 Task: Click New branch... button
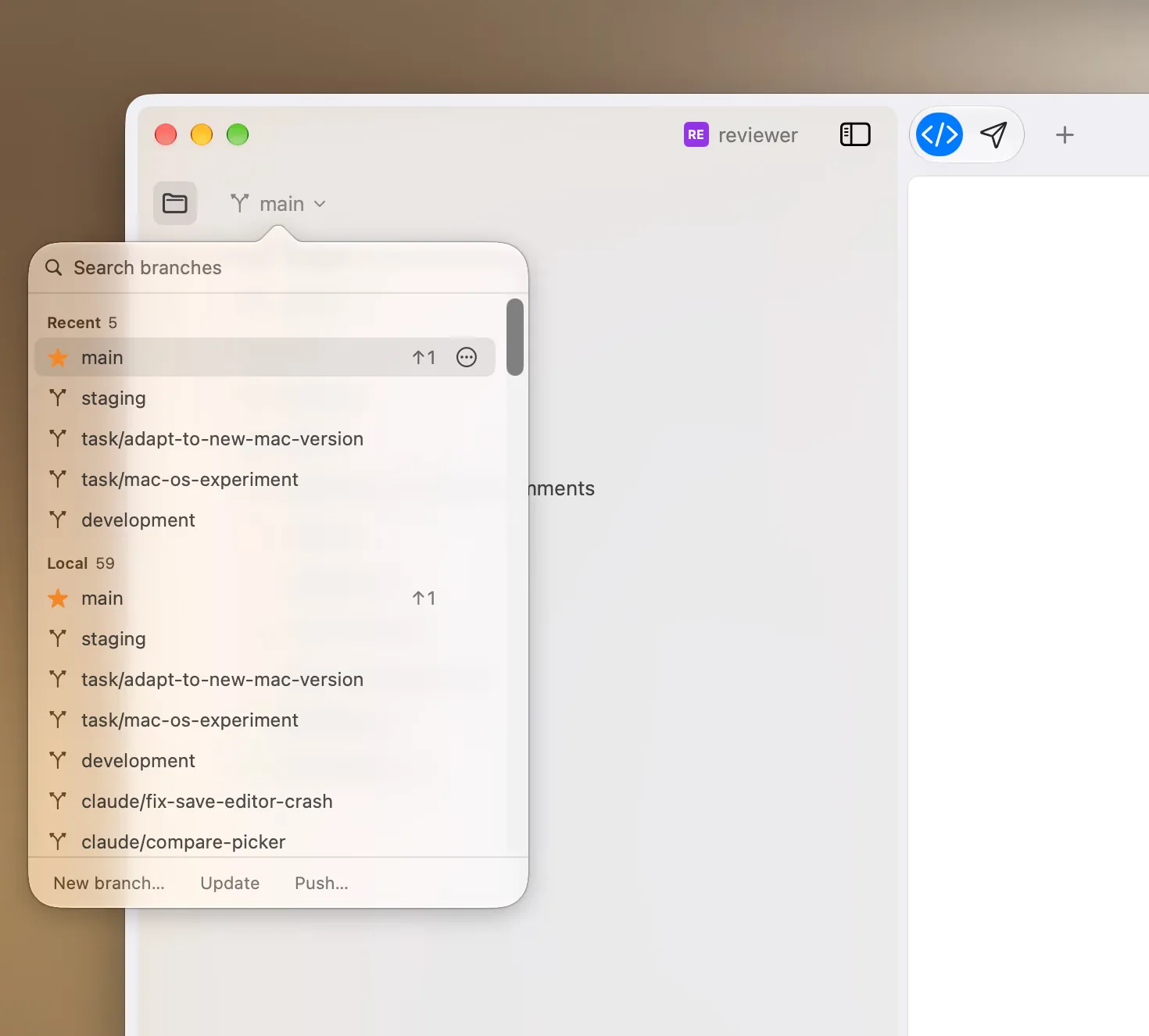(x=109, y=883)
